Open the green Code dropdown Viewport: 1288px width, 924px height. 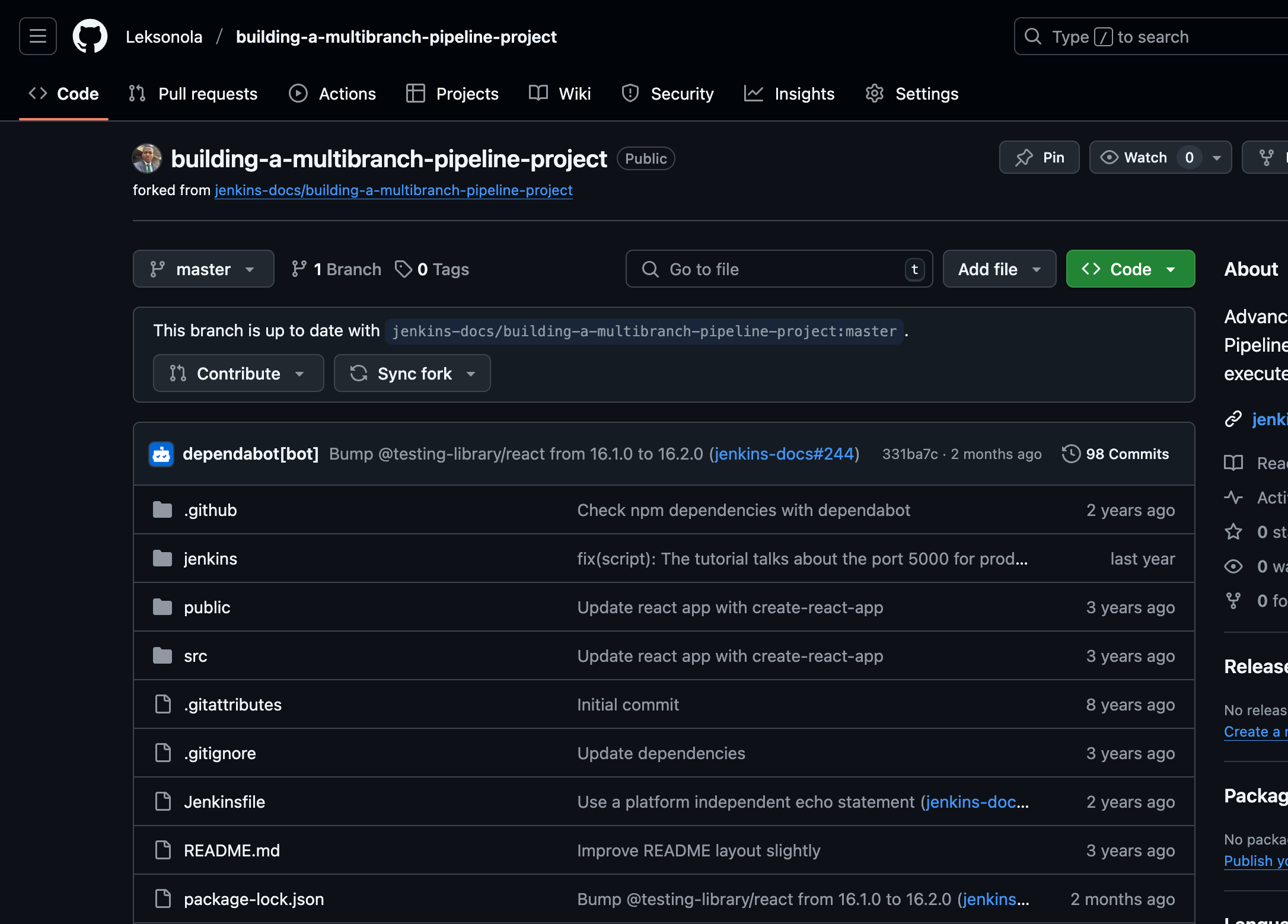click(x=1130, y=269)
